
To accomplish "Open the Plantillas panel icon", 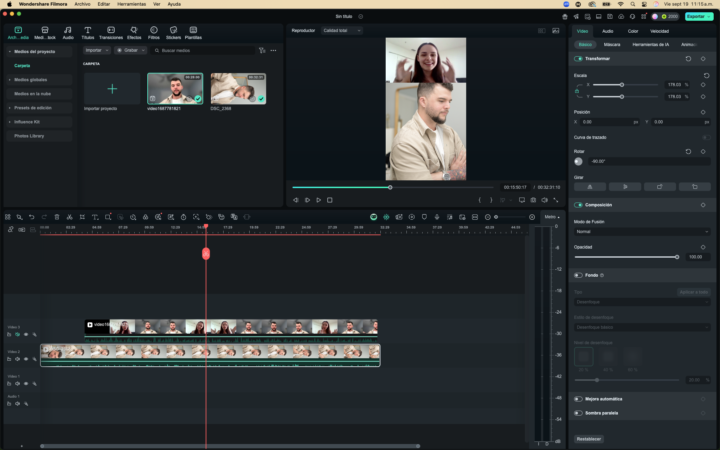I will pos(193,33).
